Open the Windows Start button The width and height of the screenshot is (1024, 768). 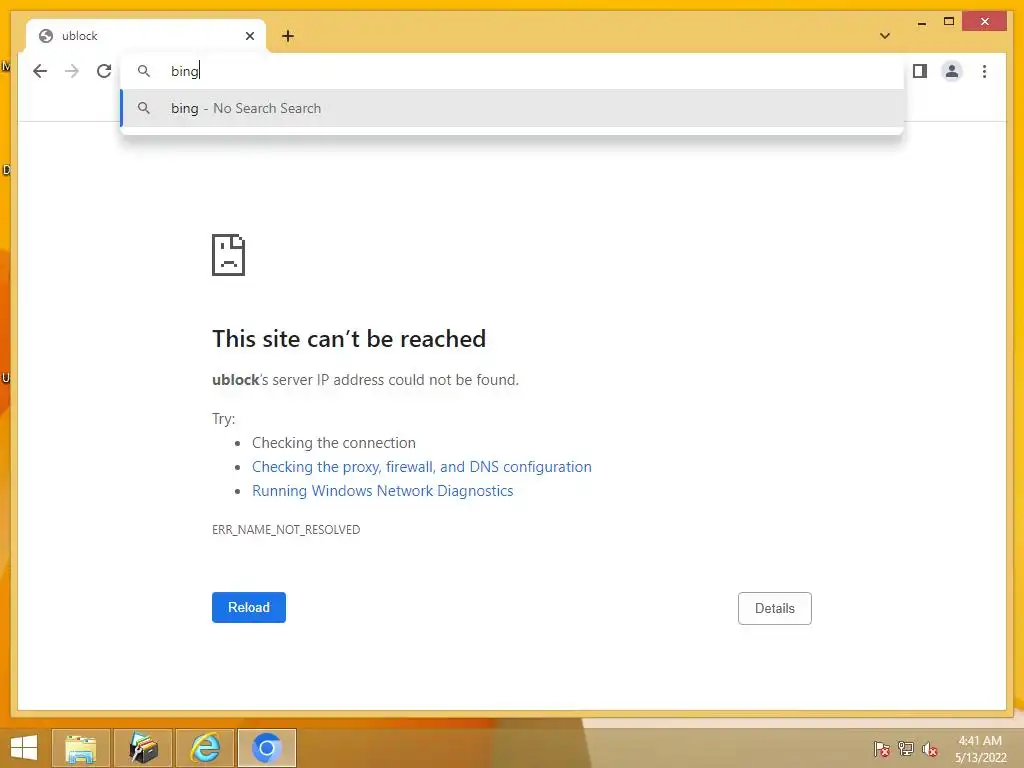point(24,748)
